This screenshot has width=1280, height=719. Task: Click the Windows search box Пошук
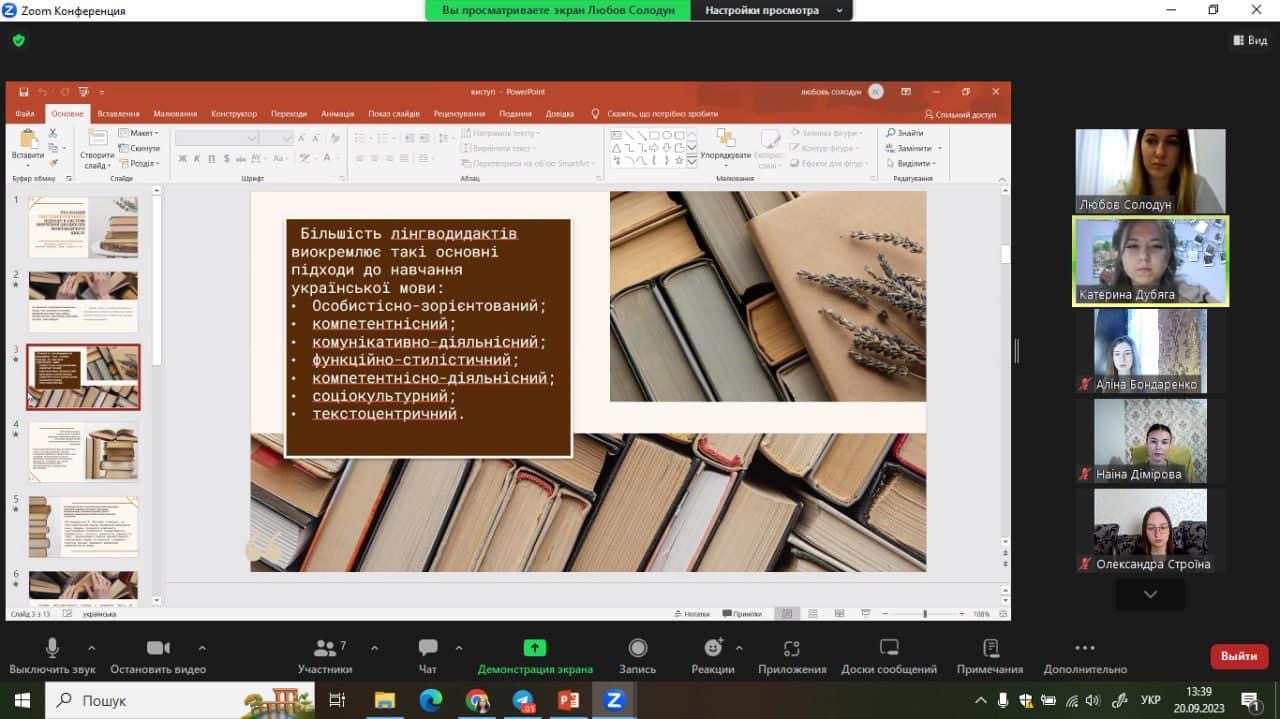(180, 700)
